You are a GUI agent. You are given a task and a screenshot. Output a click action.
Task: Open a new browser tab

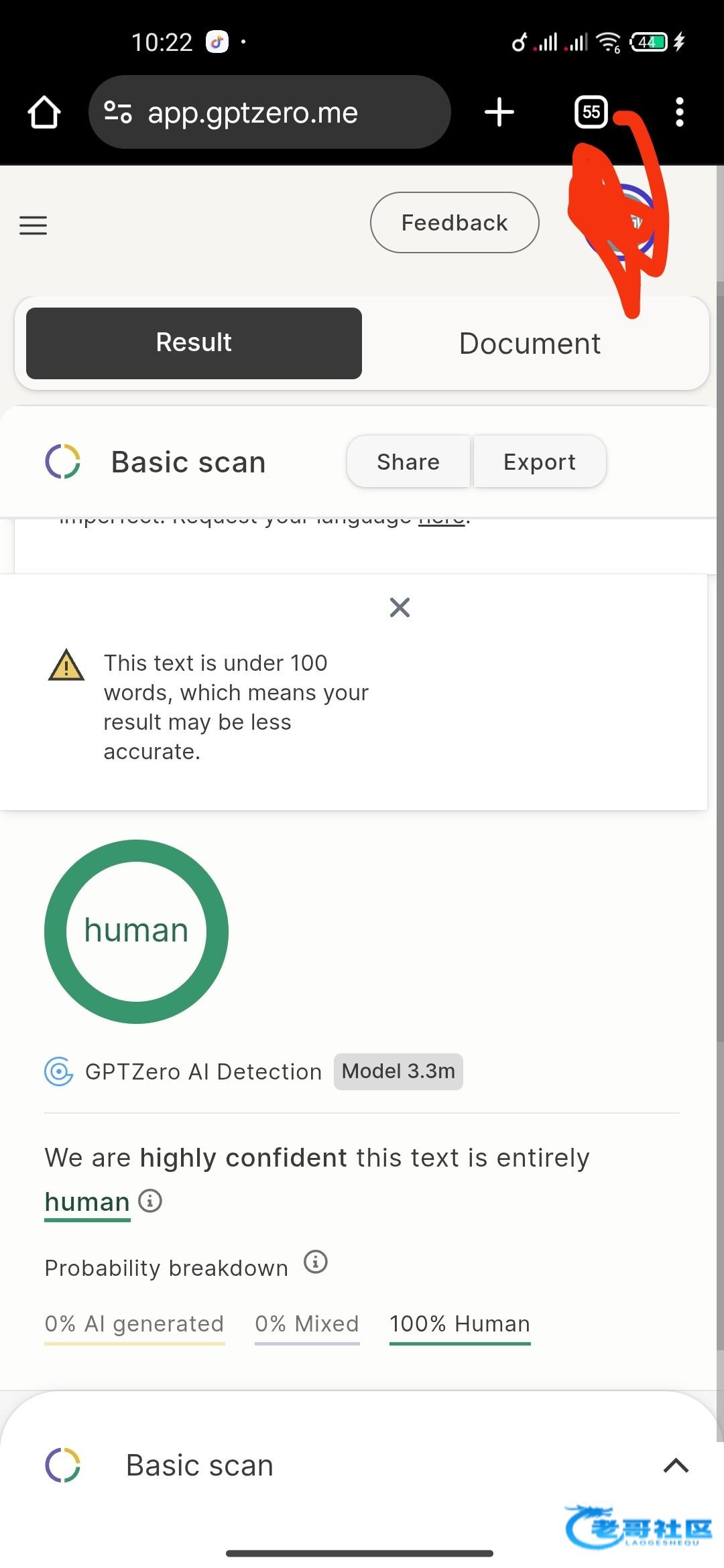coord(499,112)
